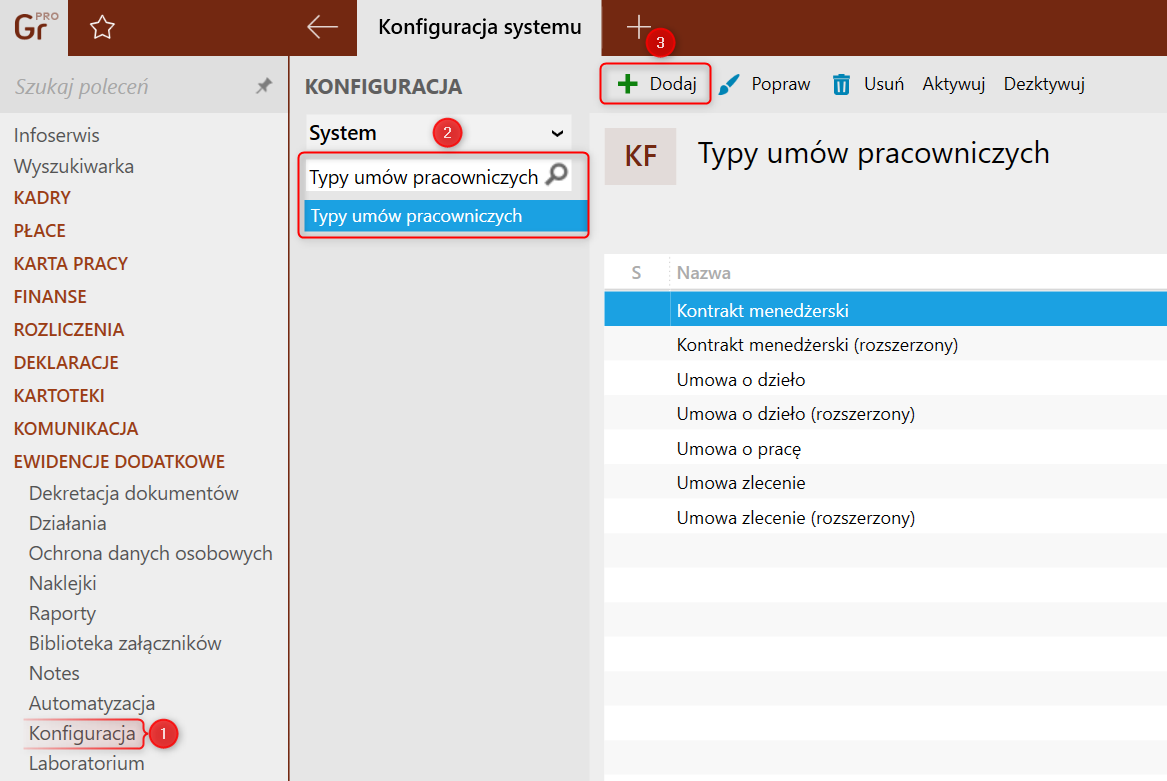Click the Dezktywuj button
The image size is (1167, 781).
pos(1043,84)
